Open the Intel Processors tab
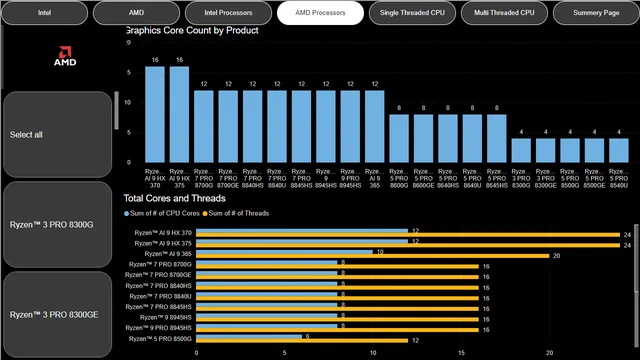 pos(228,13)
